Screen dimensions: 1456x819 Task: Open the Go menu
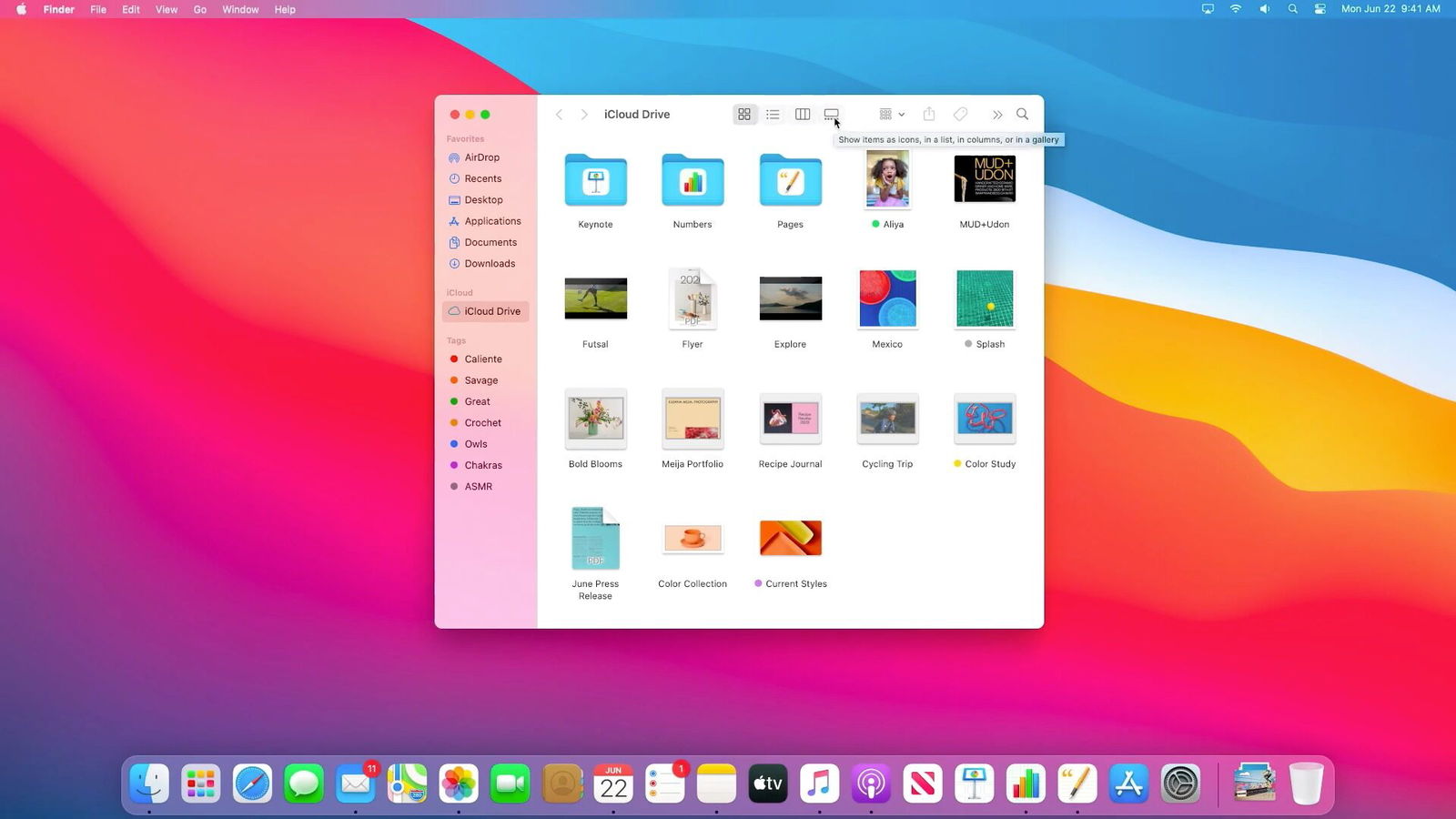(200, 9)
